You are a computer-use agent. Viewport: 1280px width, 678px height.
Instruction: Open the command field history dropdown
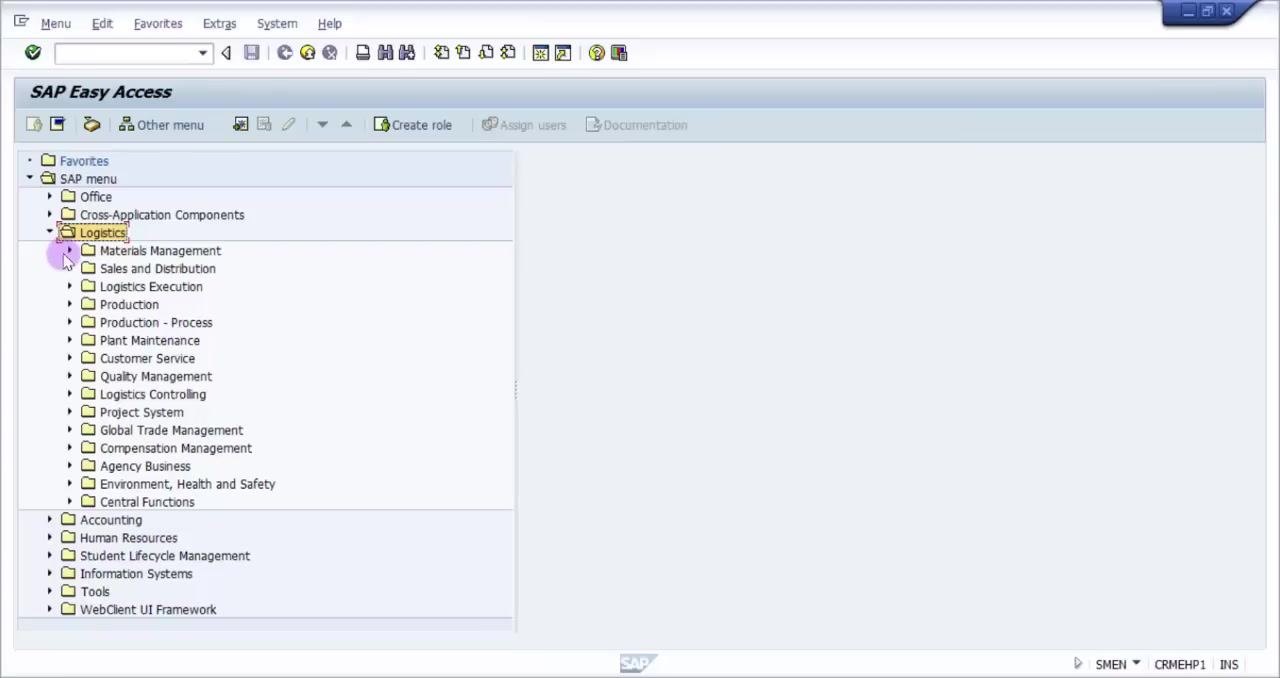(203, 53)
